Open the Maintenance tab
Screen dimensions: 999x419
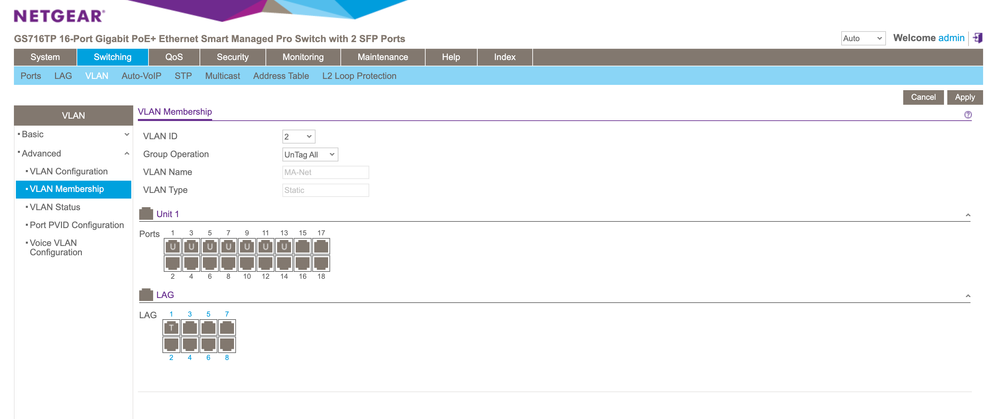point(383,57)
